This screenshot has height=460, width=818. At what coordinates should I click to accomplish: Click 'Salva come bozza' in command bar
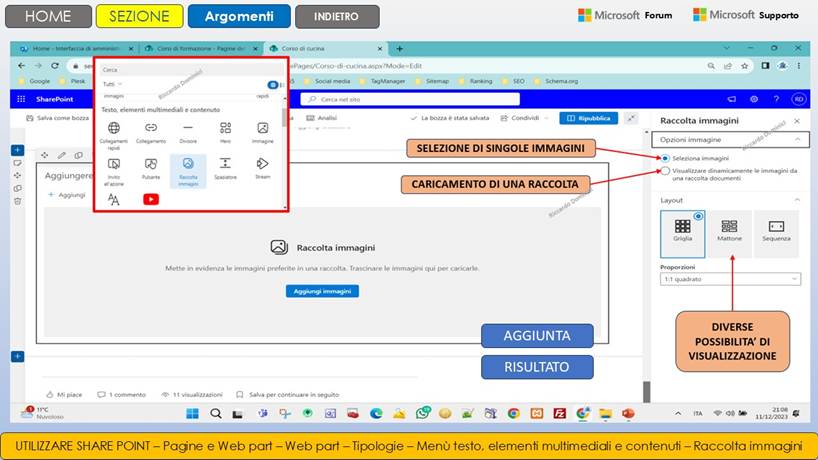tap(57, 118)
